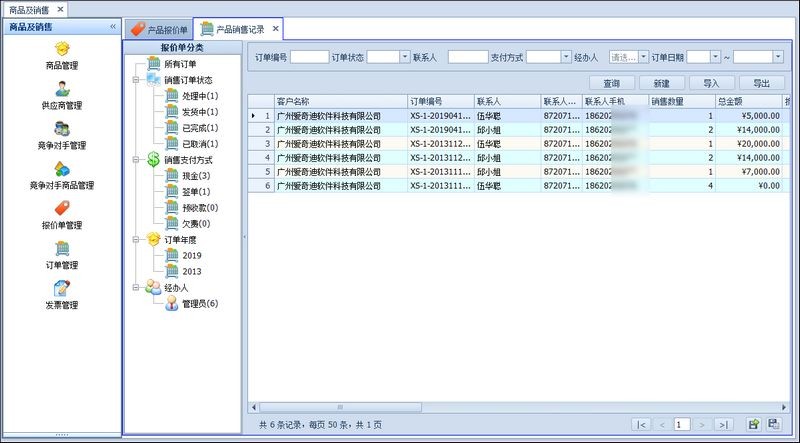
Task: Open the 支付方式 dropdown
Action: point(566,57)
